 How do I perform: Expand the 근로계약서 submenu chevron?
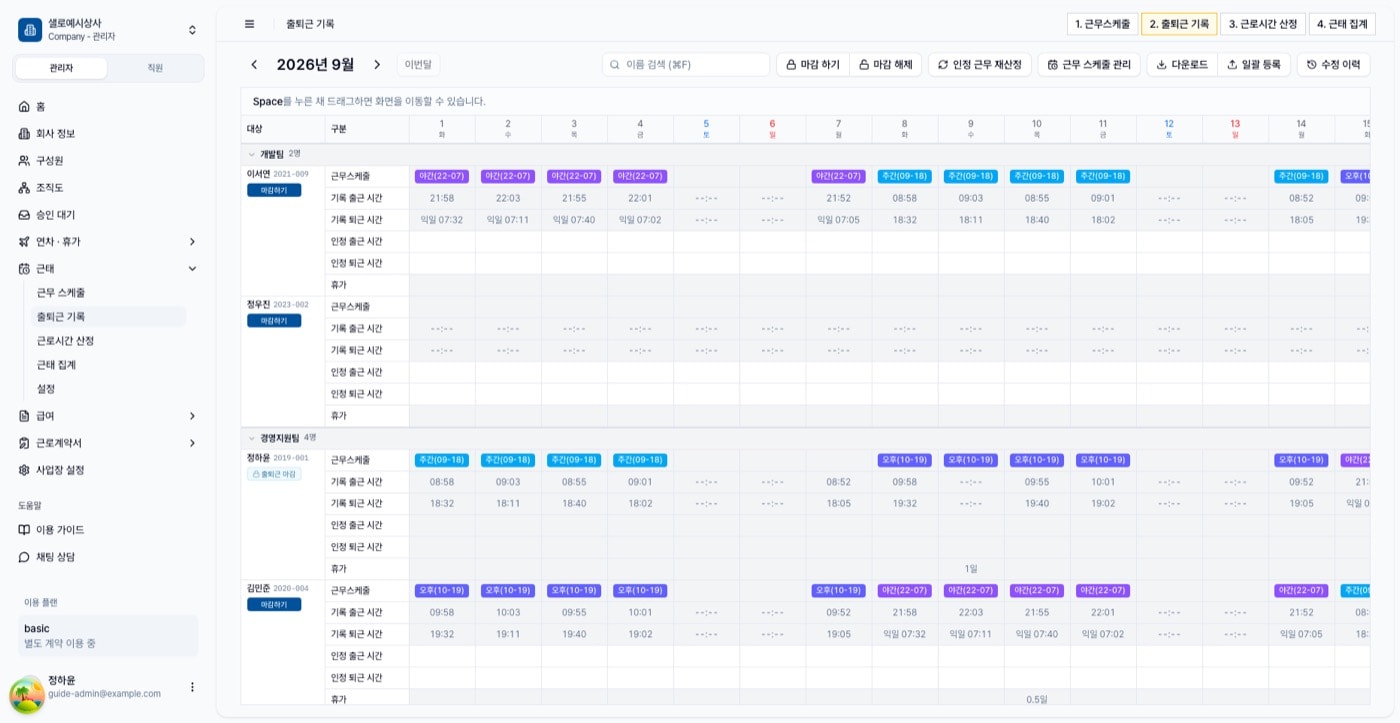pyautogui.click(x=192, y=442)
